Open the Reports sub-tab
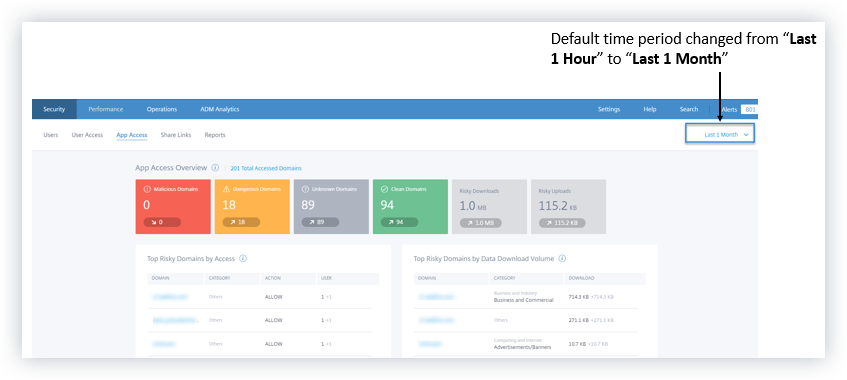Image resolution: width=847 pixels, height=380 pixels. click(215, 135)
